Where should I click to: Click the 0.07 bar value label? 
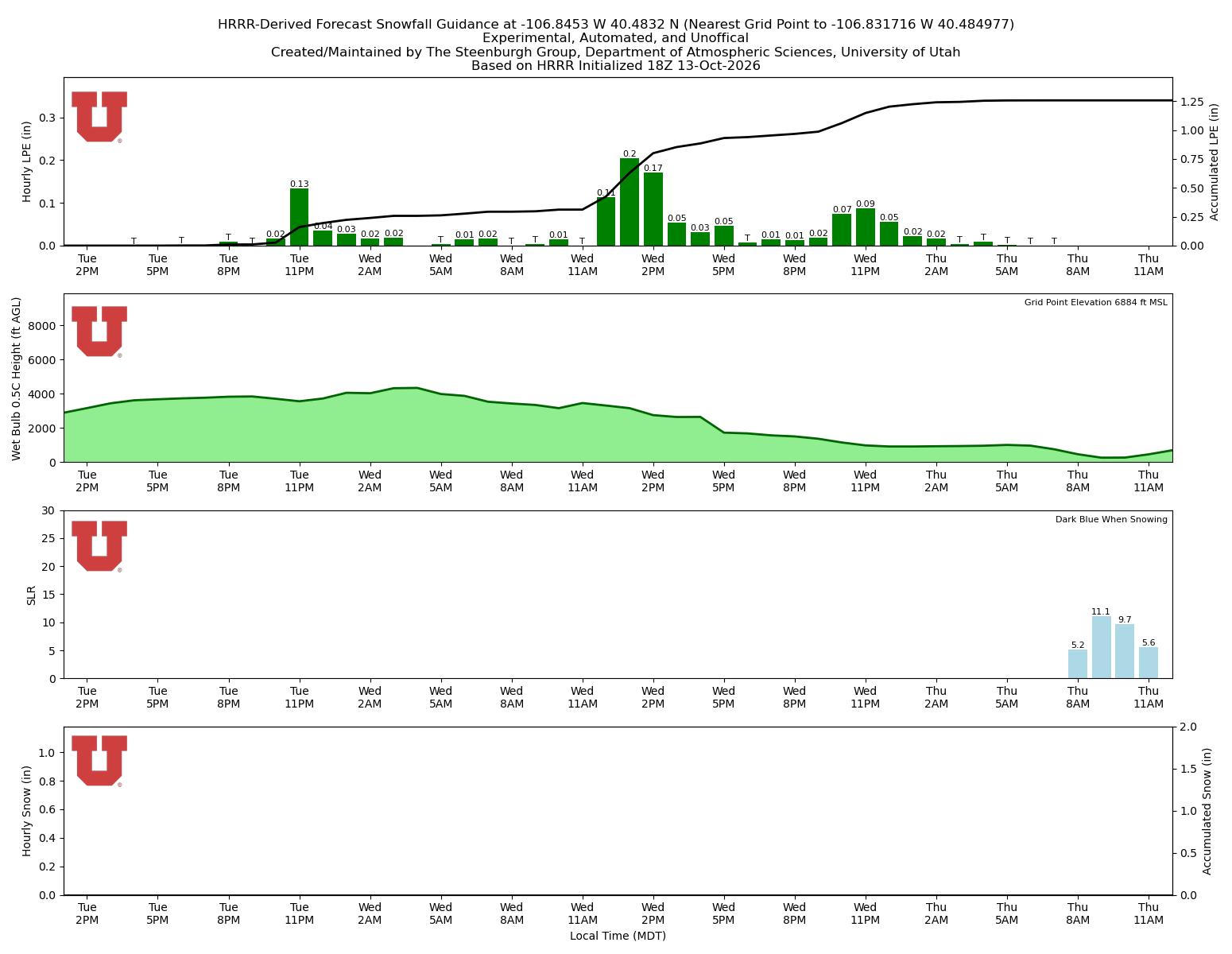[x=842, y=209]
